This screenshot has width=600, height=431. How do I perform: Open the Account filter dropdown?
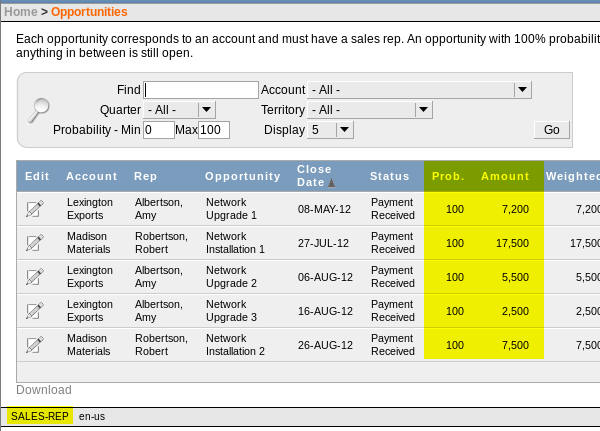(x=419, y=90)
